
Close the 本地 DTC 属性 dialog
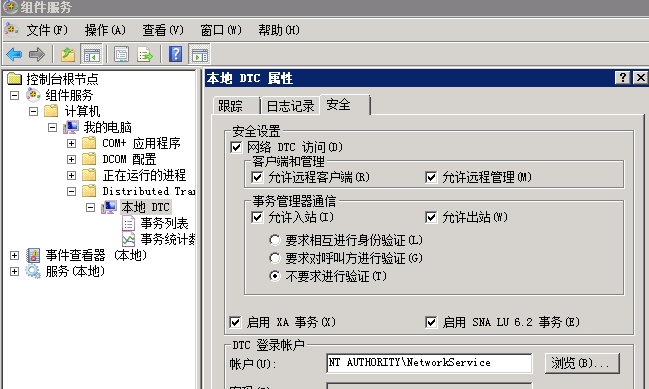coord(640,77)
